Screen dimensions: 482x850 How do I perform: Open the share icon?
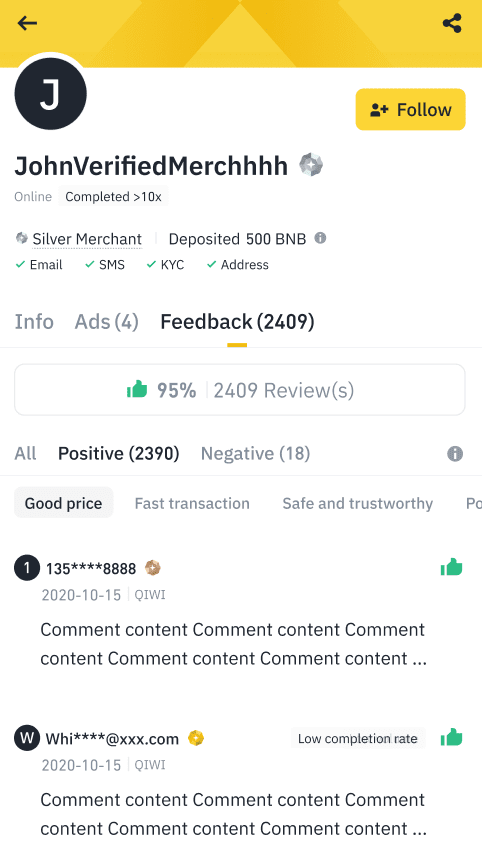[x=452, y=23]
